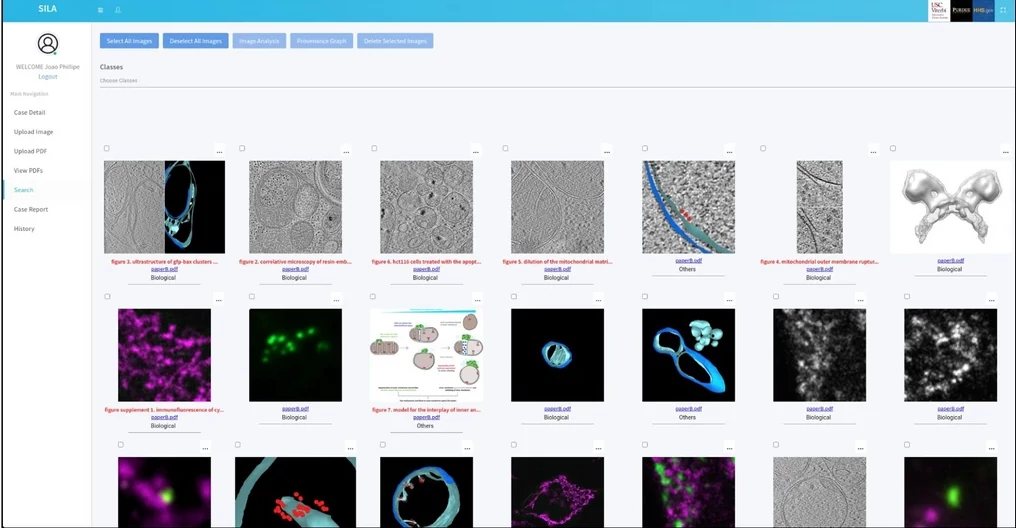The width and height of the screenshot is (1016, 528).
Task: Tick checkbox for figure 6 hct116 cells image
Action: pos(374,148)
